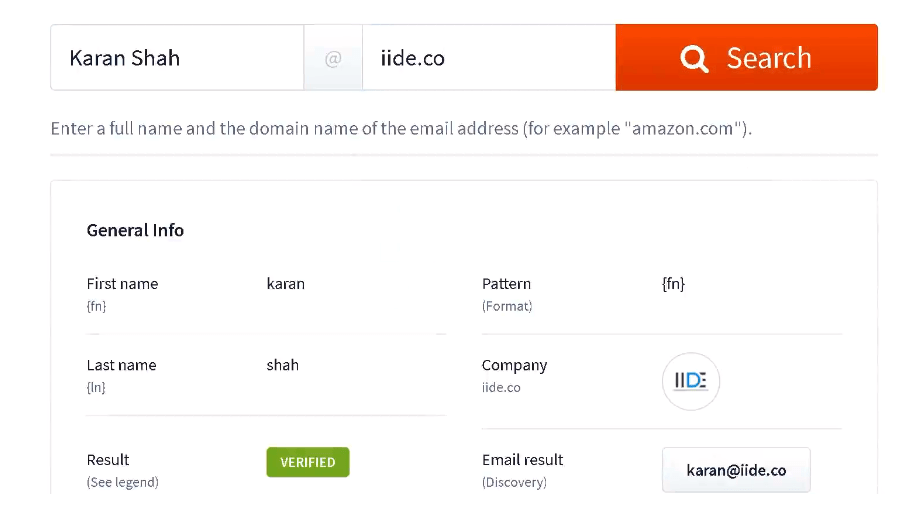Click the @ separator between the inputs

coord(333,59)
